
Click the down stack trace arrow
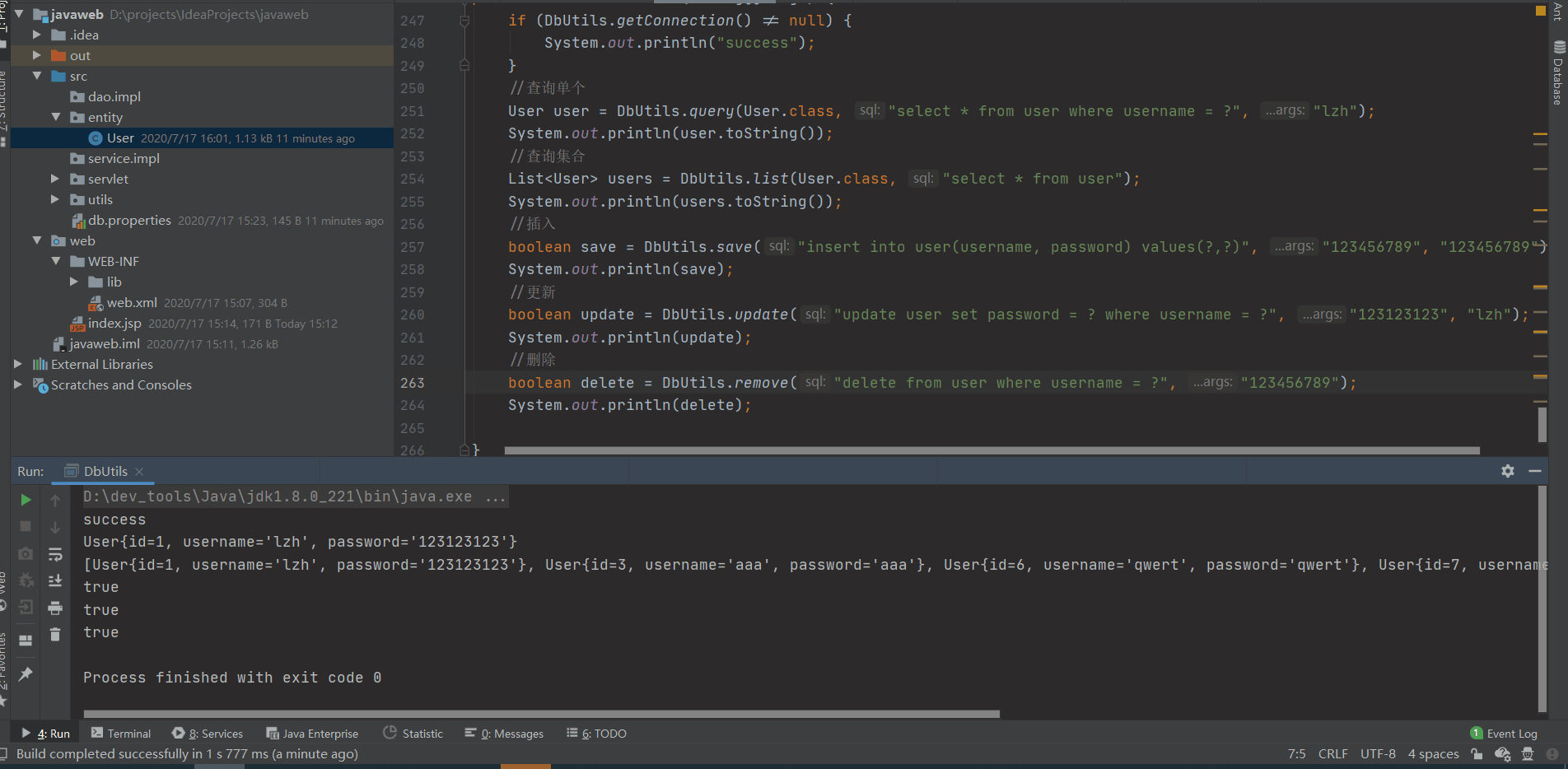(x=55, y=527)
